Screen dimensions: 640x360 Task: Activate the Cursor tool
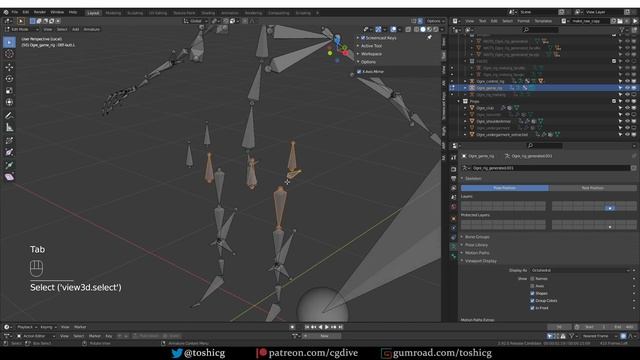point(9,54)
